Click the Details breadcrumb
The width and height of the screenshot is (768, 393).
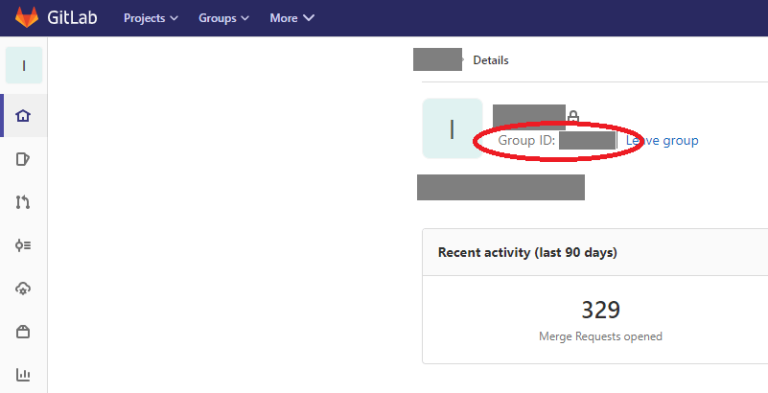tap(491, 60)
